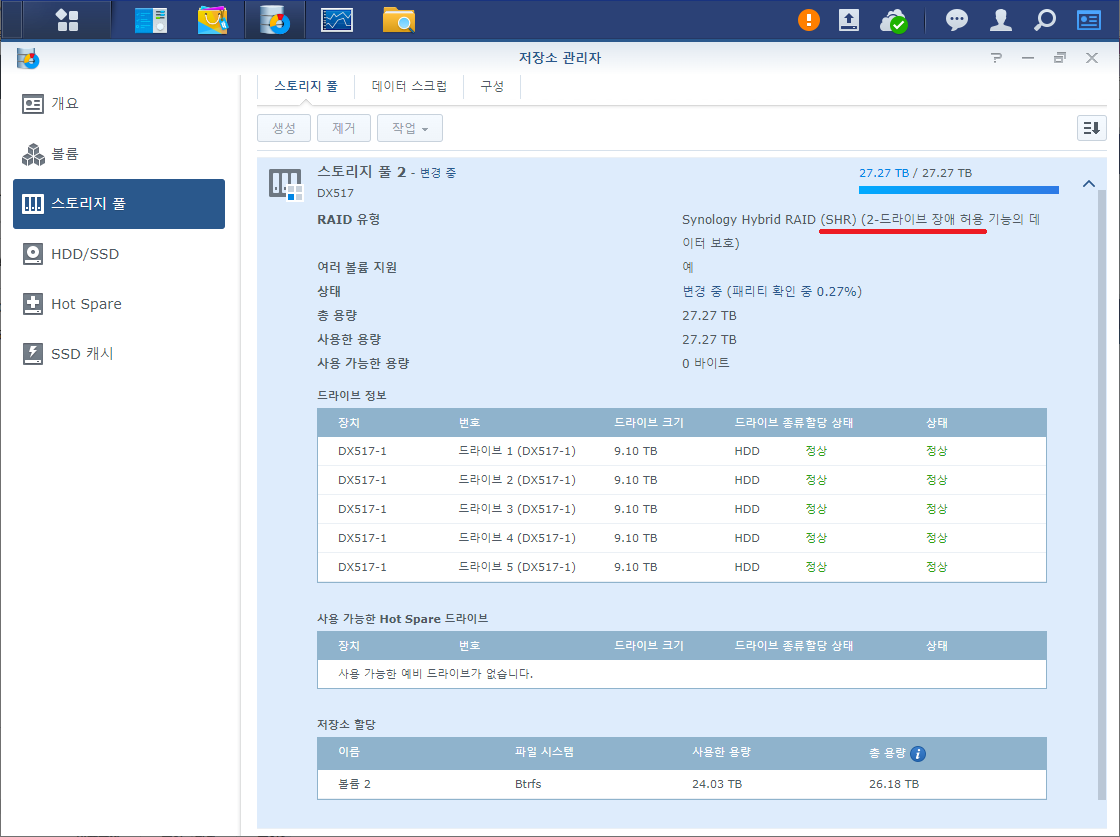
Task: Click total capacity info icon
Action: click(918, 753)
